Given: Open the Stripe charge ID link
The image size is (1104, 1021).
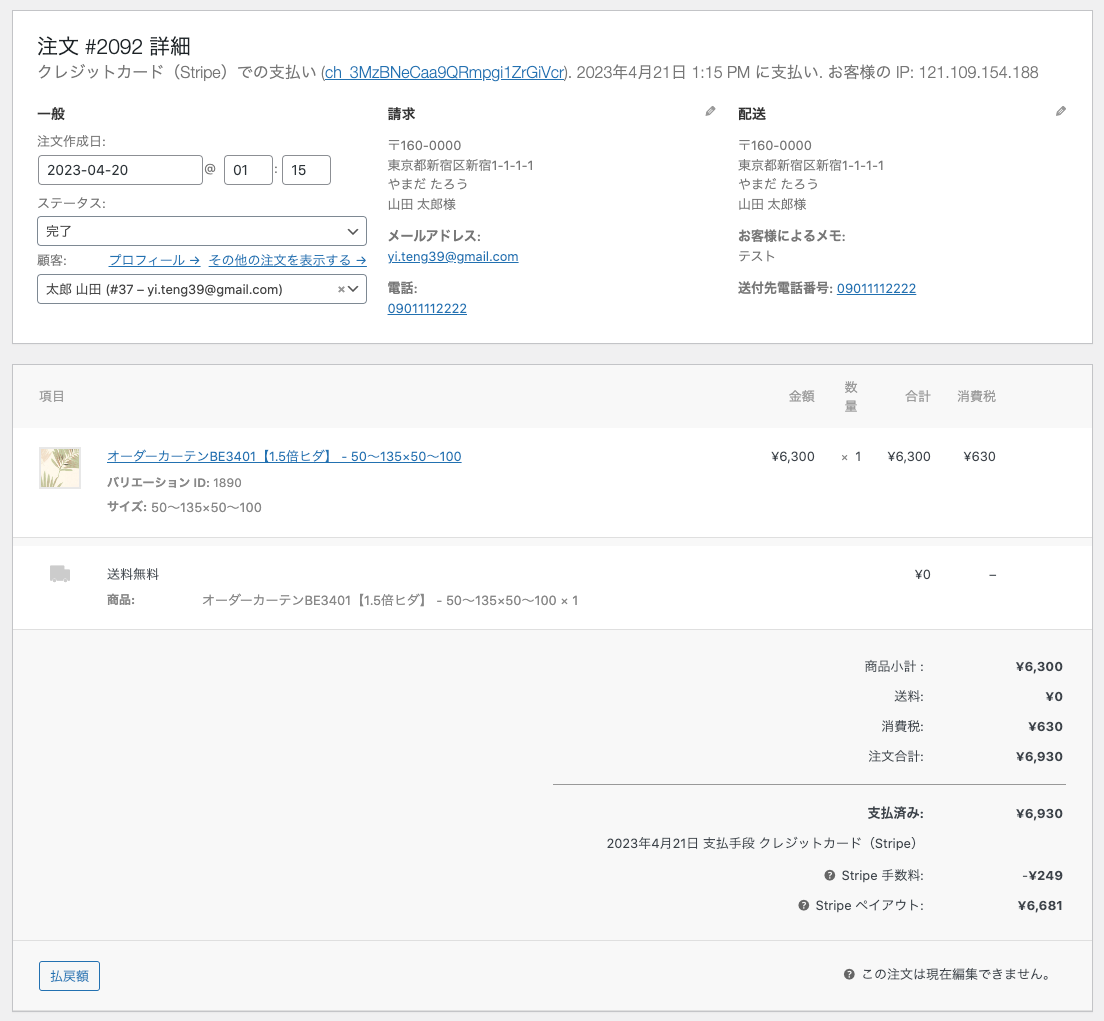Looking at the screenshot, I should click(x=444, y=73).
